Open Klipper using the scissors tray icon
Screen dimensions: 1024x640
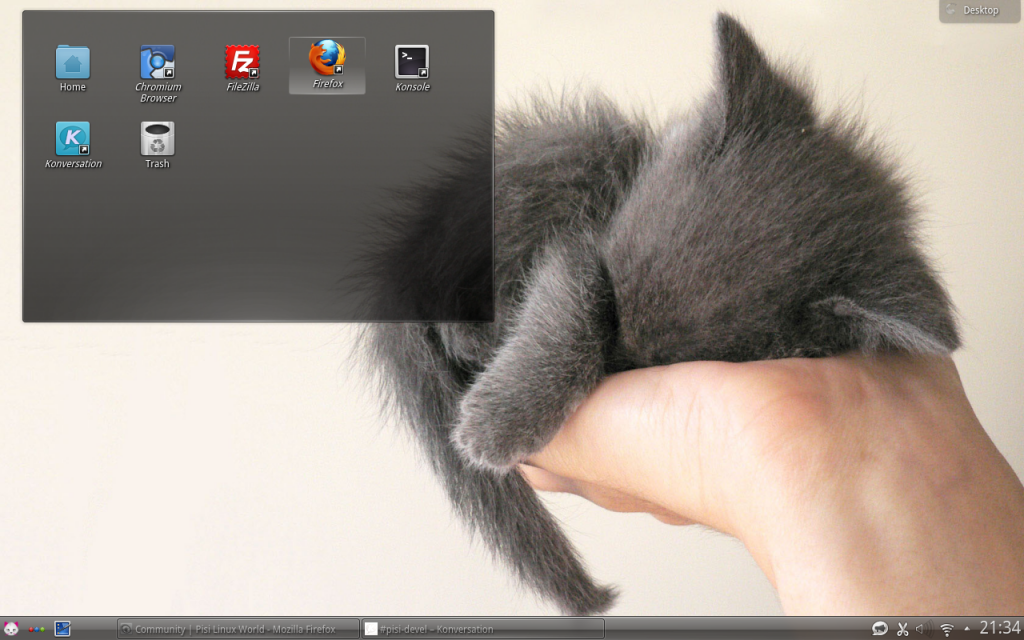903,628
